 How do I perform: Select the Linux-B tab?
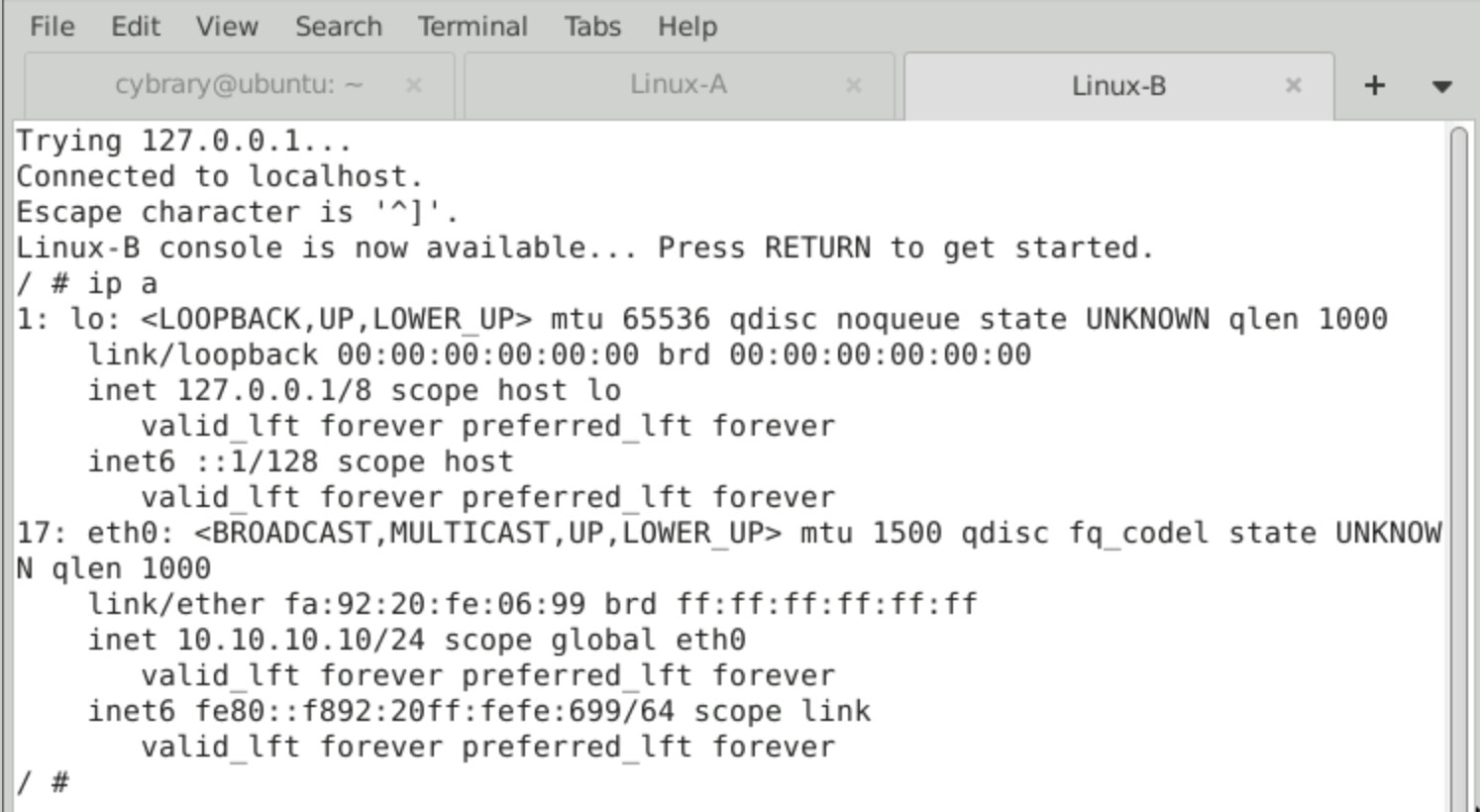click(x=1117, y=86)
